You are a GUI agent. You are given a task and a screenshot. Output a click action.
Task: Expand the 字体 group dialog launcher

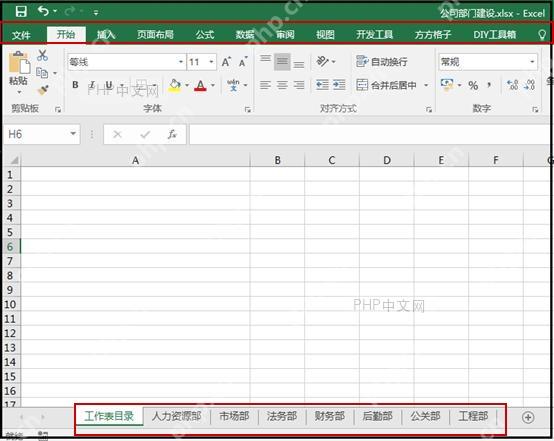pos(248,110)
